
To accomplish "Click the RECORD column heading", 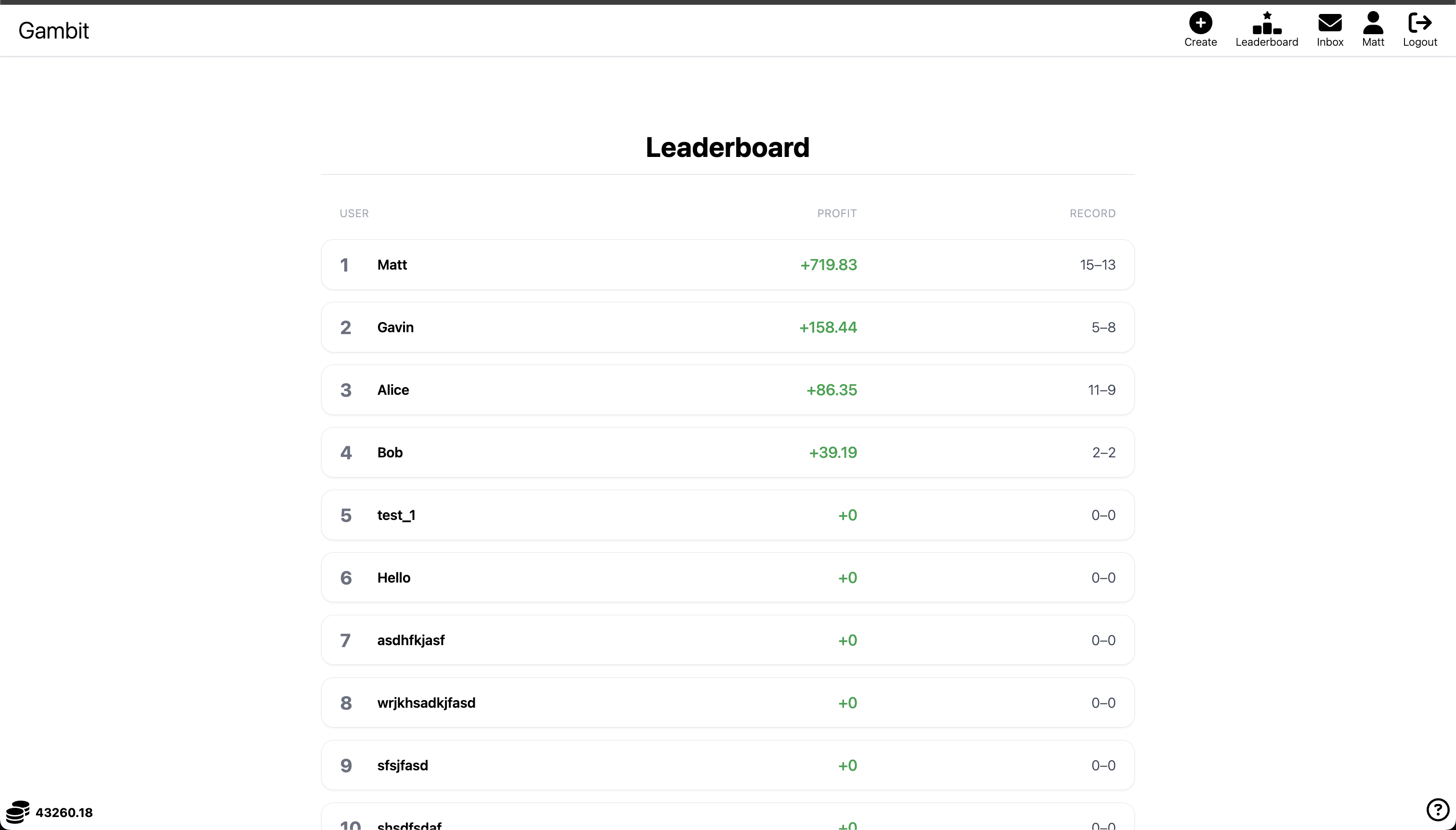I will click(x=1091, y=213).
